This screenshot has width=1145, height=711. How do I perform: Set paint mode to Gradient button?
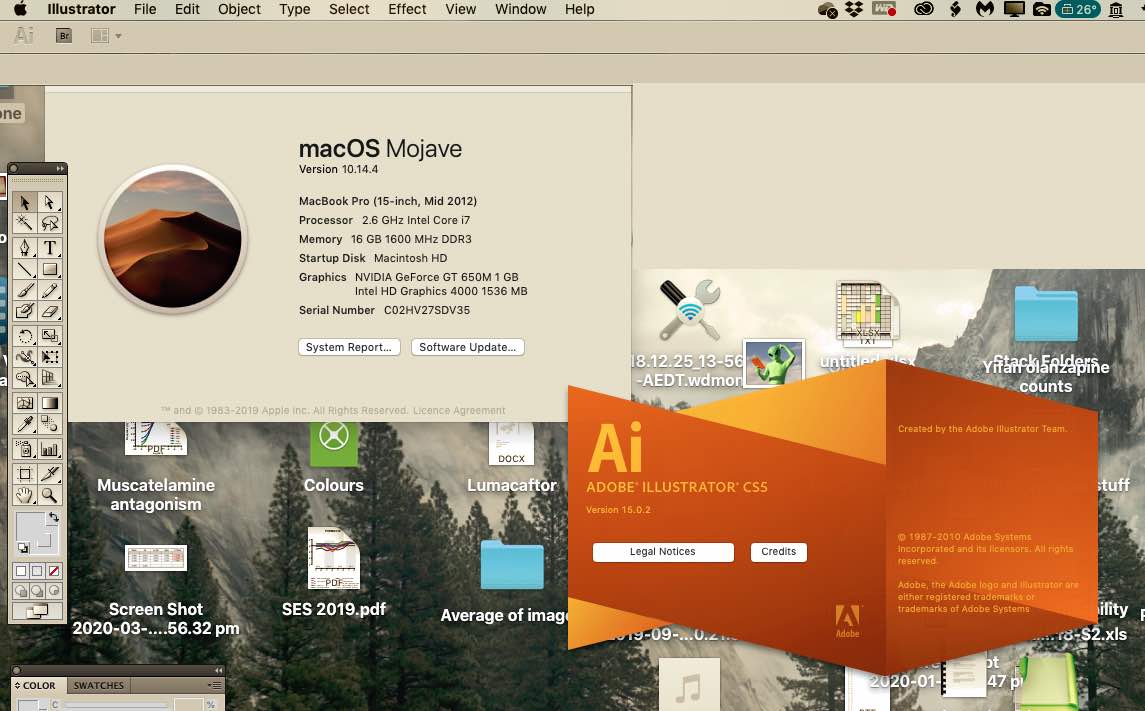pyautogui.click(x=37, y=571)
